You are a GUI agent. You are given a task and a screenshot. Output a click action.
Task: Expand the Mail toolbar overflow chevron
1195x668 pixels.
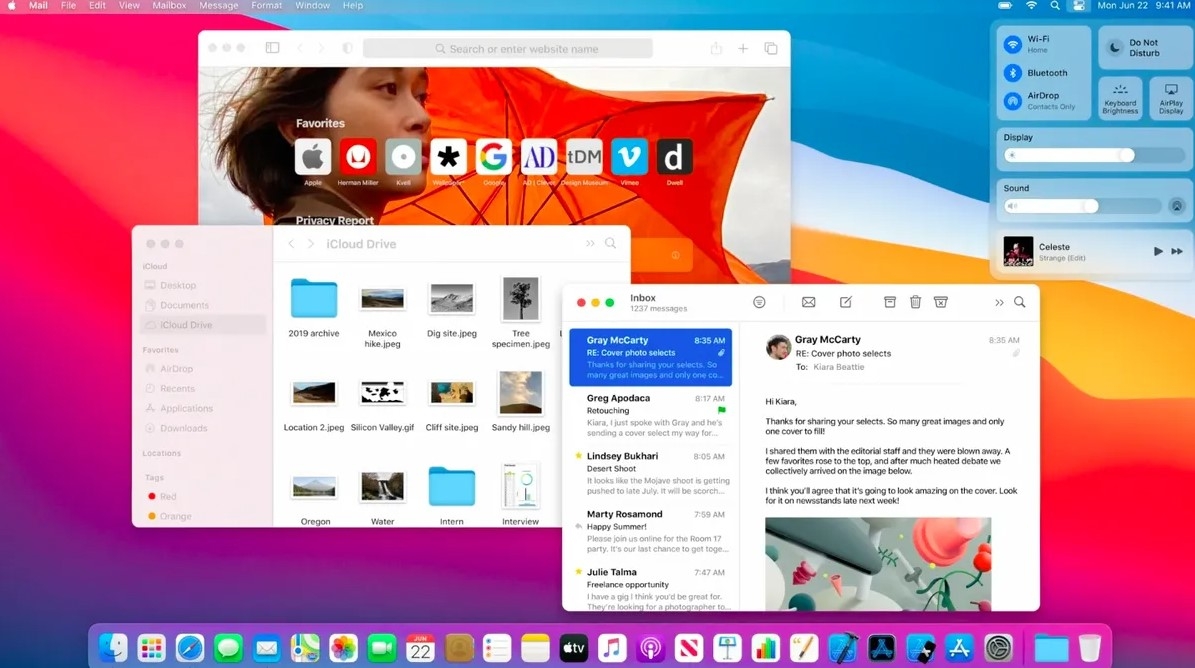pos(999,301)
